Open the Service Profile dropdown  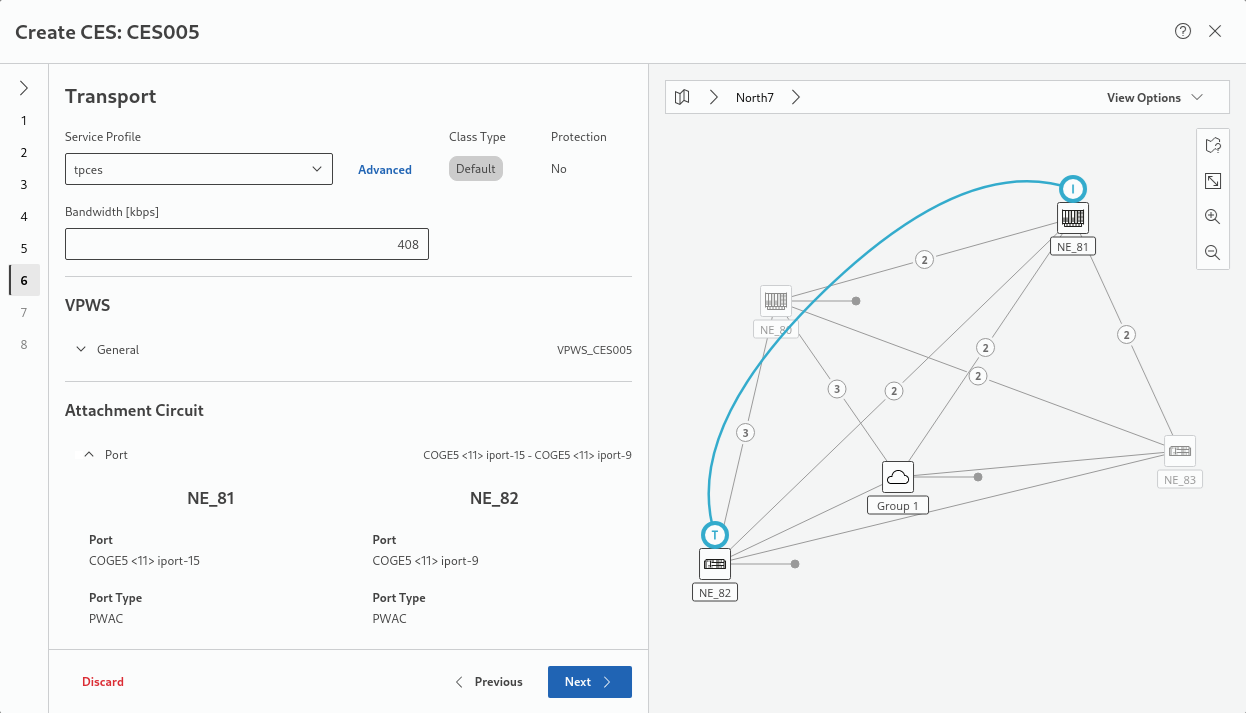click(x=198, y=169)
